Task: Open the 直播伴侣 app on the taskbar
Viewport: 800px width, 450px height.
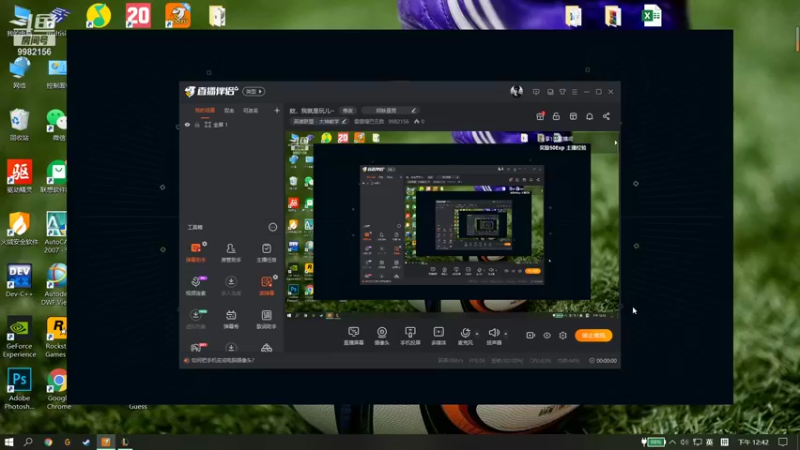Action: [x=106, y=442]
